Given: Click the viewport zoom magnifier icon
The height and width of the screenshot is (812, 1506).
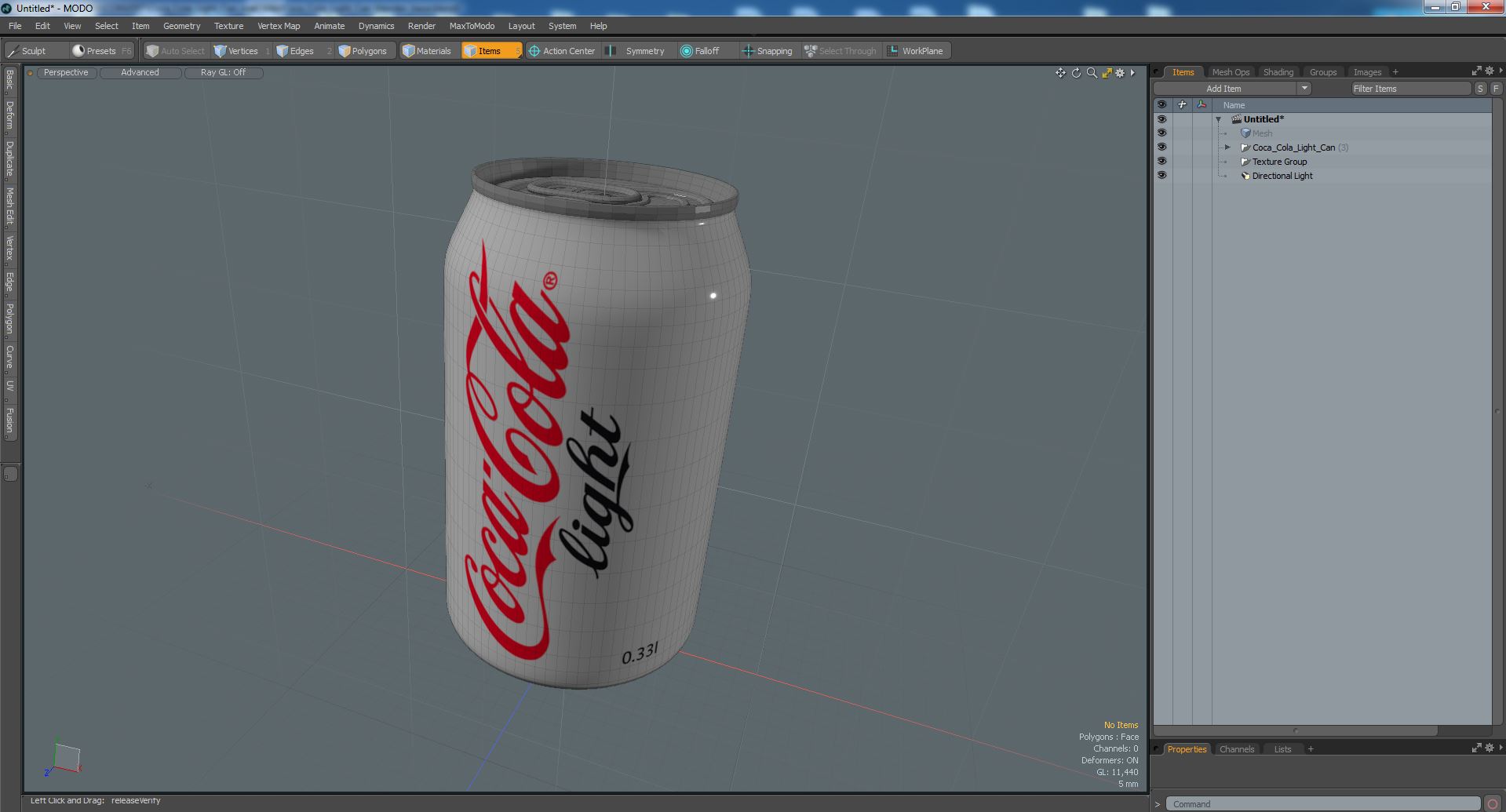Looking at the screenshot, I should (x=1091, y=73).
